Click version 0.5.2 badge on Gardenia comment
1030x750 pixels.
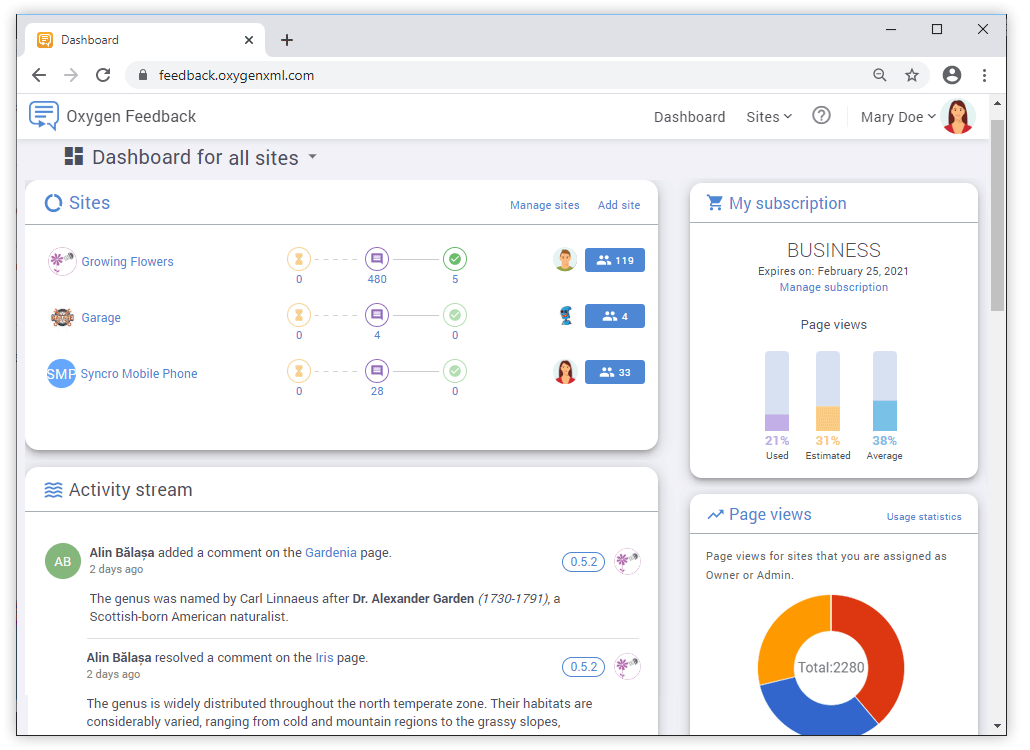(x=583, y=562)
